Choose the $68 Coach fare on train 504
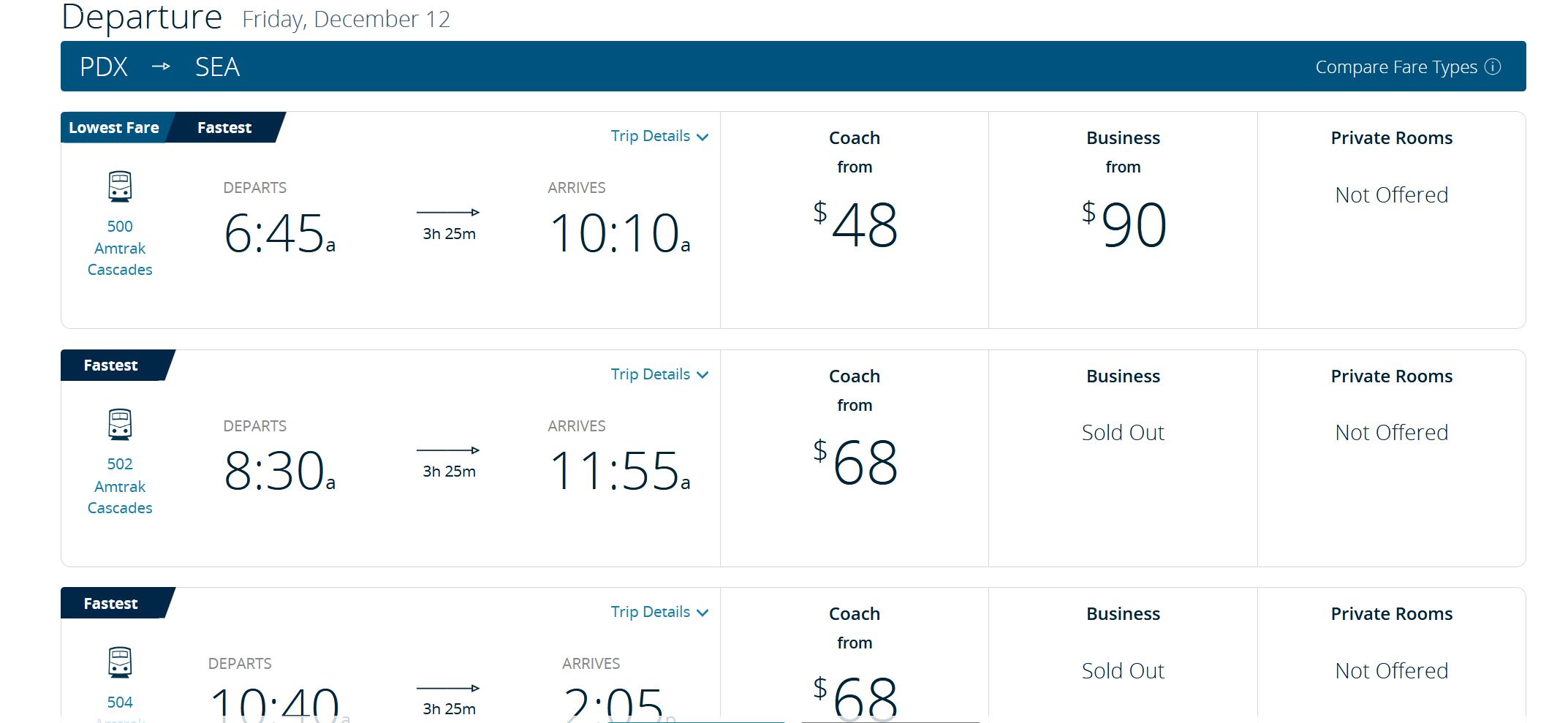Screen dimensions: 1568x723 coord(855,694)
